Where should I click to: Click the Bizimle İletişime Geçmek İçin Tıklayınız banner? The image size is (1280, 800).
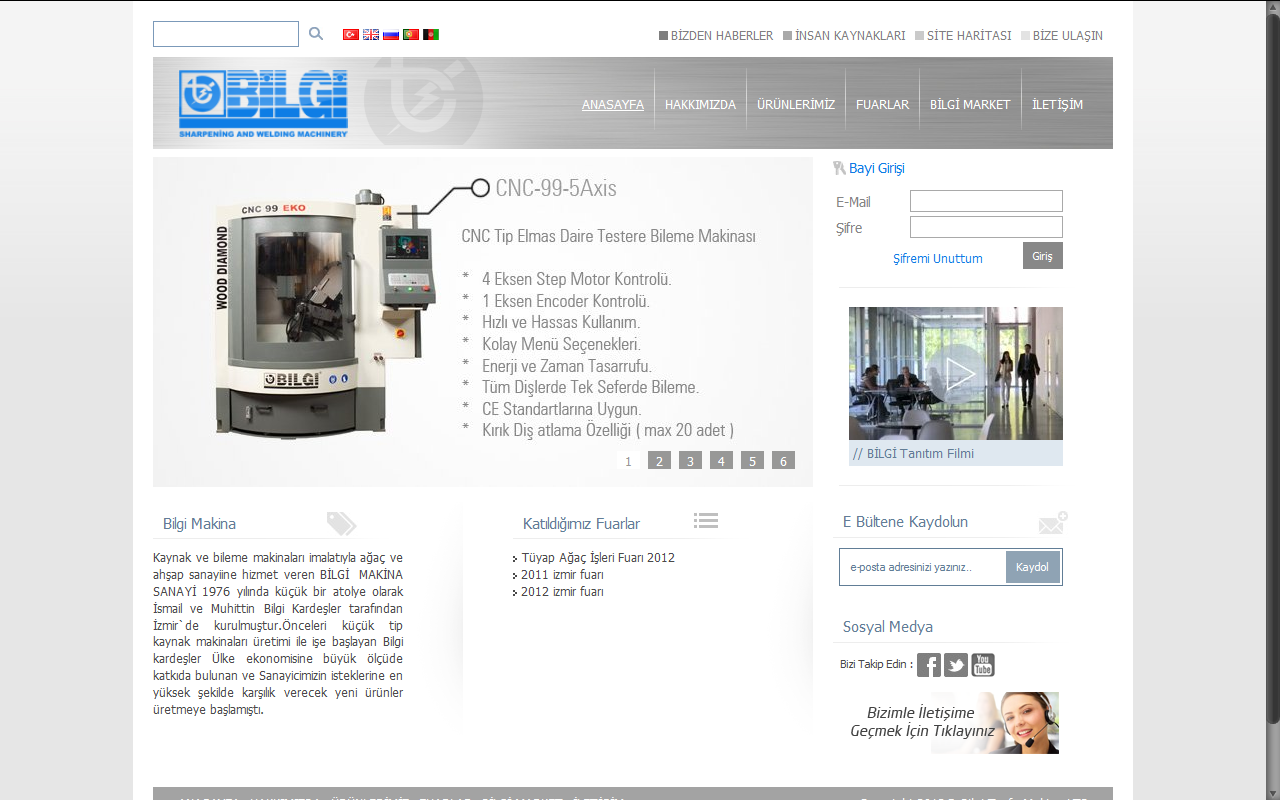(953, 722)
